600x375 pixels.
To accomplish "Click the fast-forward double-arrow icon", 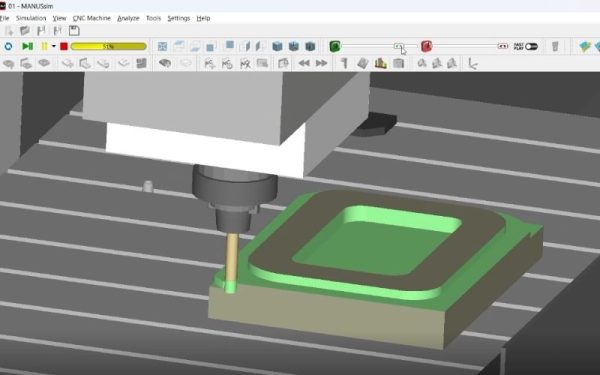I will pyautogui.click(x=321, y=64).
